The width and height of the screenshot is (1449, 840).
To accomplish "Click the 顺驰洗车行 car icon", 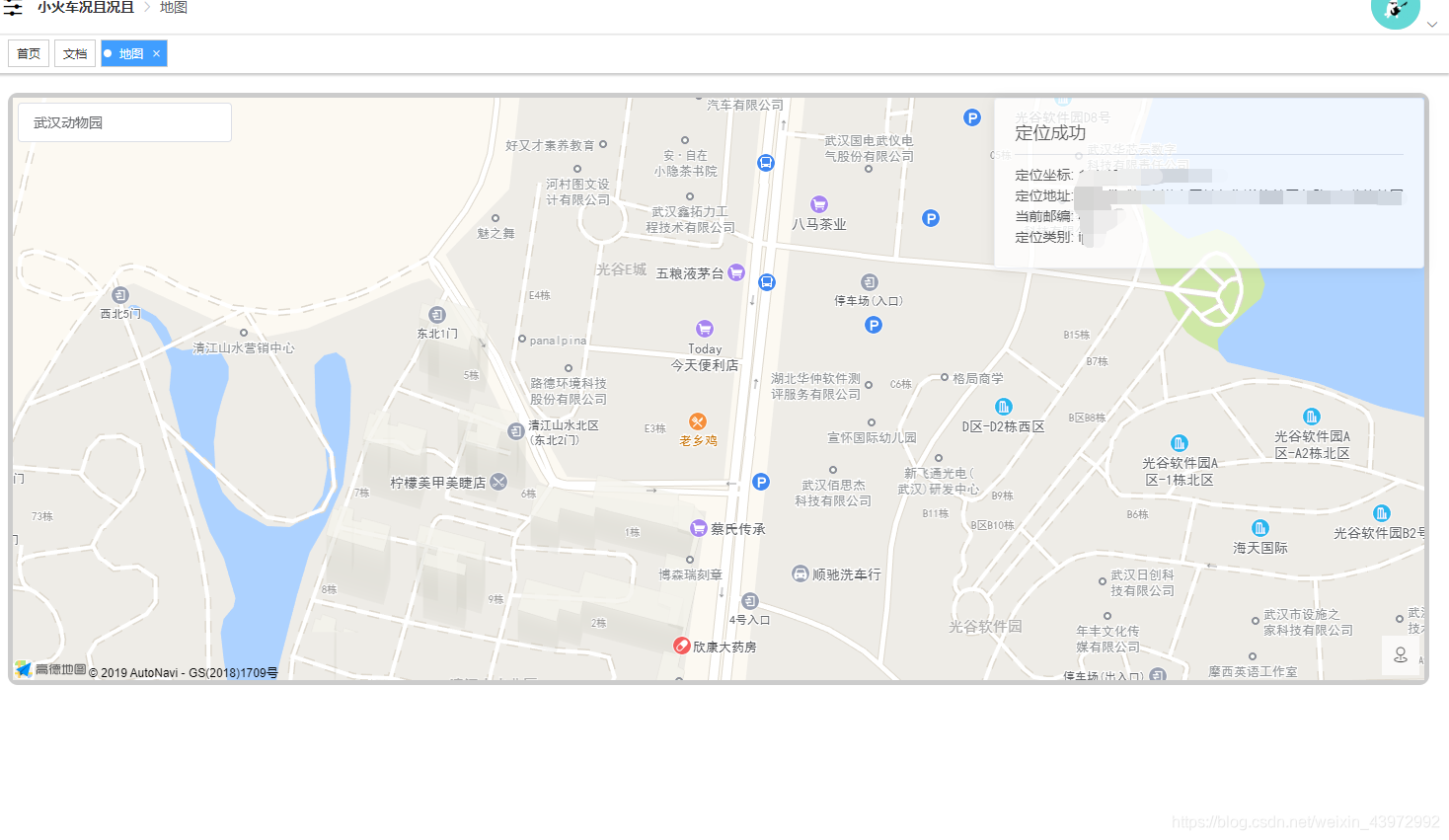I will [x=801, y=573].
